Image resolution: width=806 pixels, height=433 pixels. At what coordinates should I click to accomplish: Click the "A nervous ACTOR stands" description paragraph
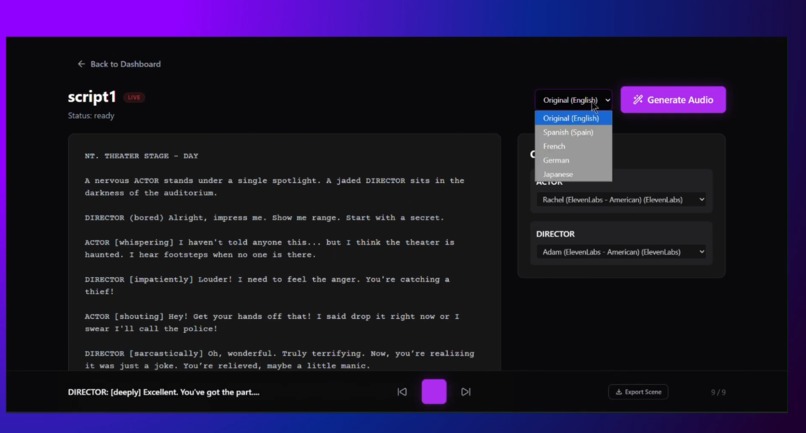274,187
